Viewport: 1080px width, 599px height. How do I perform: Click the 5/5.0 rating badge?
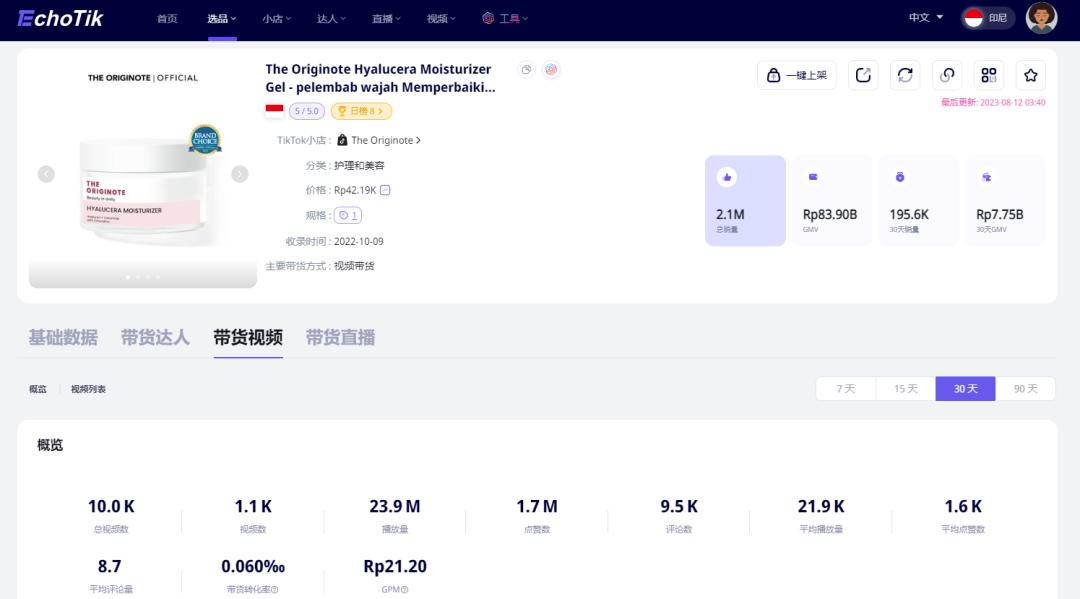pyautogui.click(x=307, y=111)
